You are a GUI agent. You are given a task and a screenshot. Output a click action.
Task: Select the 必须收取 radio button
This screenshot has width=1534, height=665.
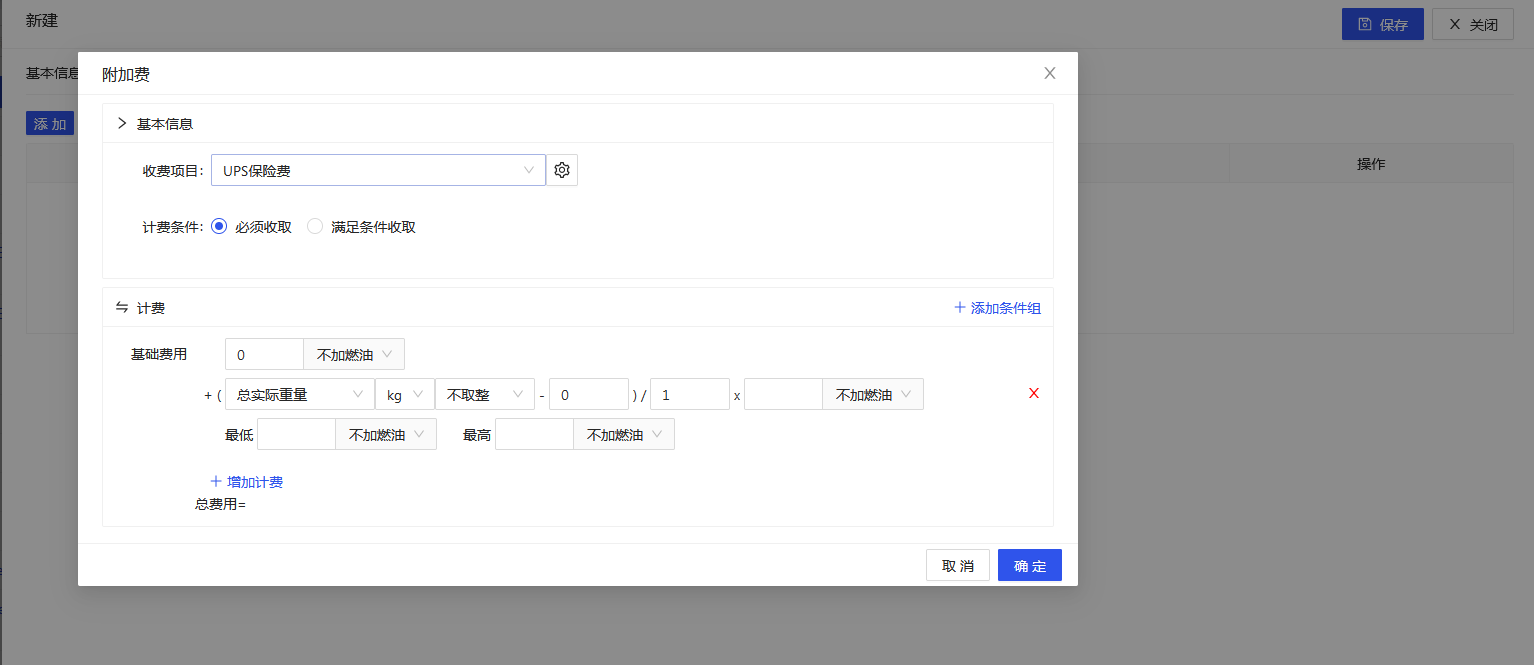coord(220,226)
